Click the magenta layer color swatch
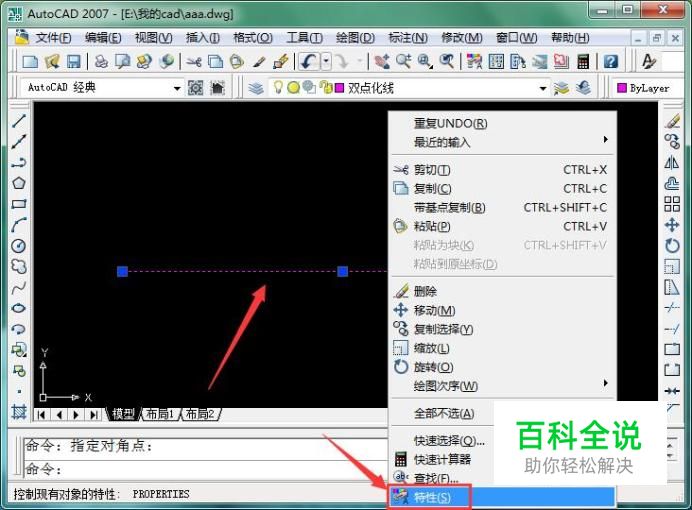 click(339, 88)
